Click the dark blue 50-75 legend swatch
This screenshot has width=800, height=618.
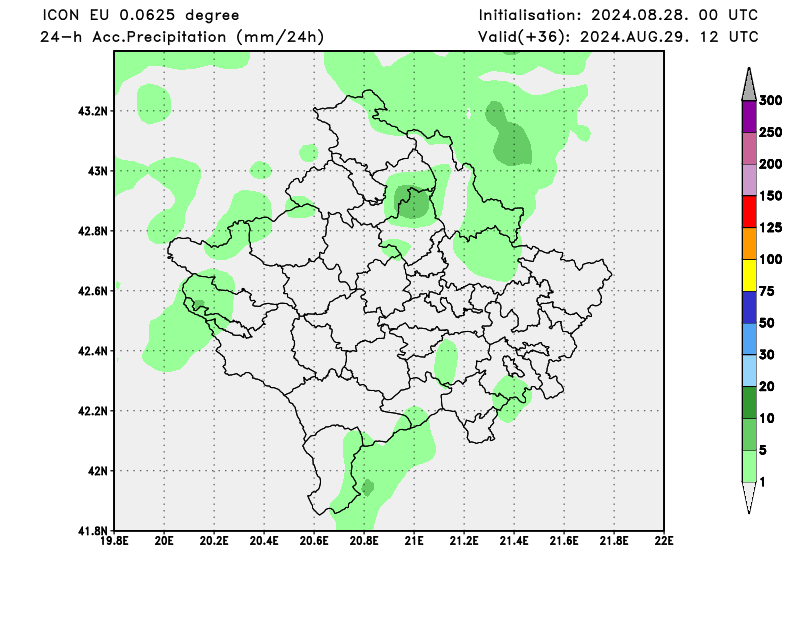click(x=749, y=307)
